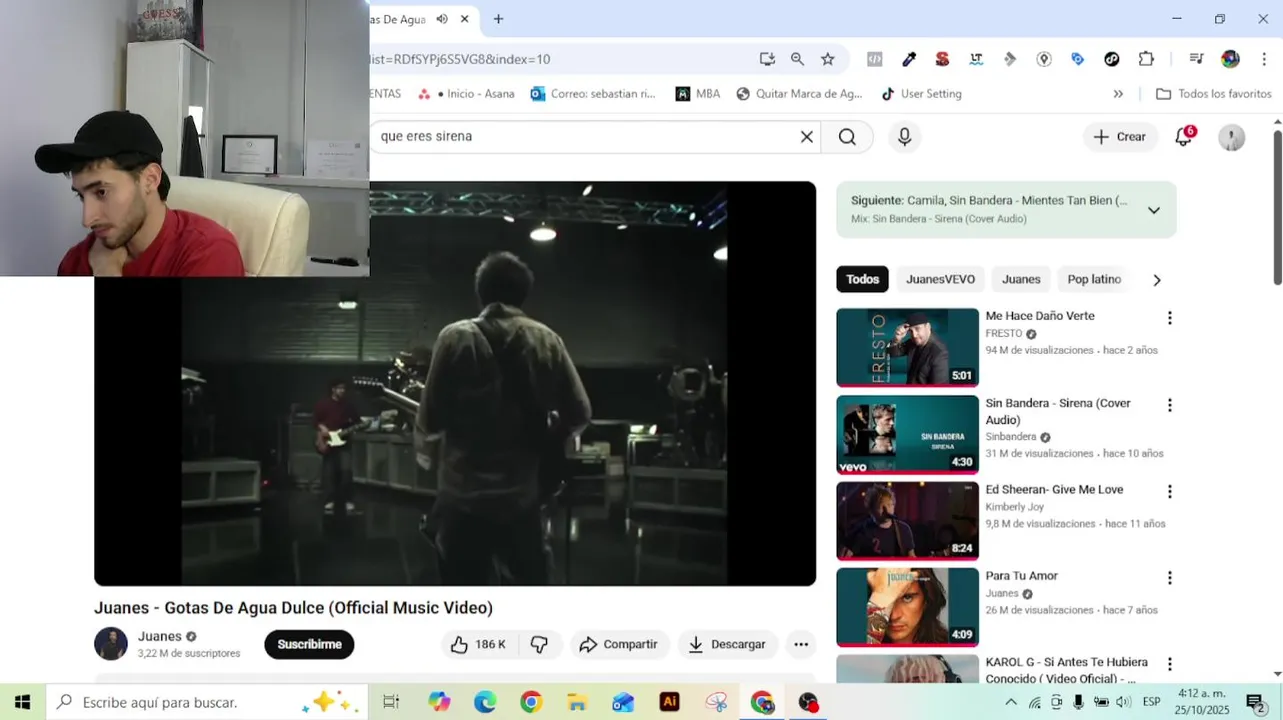Open the code brackets extension icon
The width and height of the screenshot is (1283, 720).
tap(874, 59)
